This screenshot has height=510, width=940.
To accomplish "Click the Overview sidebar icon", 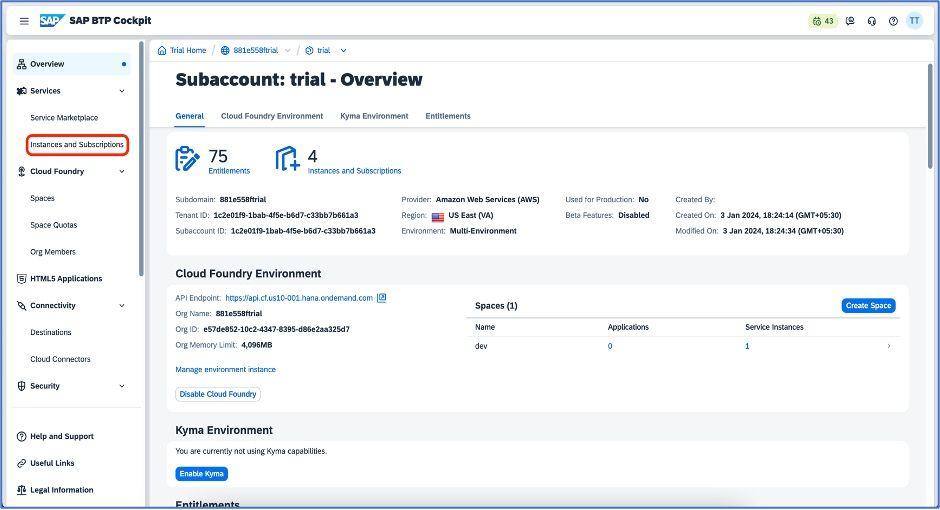I will [x=22, y=64].
